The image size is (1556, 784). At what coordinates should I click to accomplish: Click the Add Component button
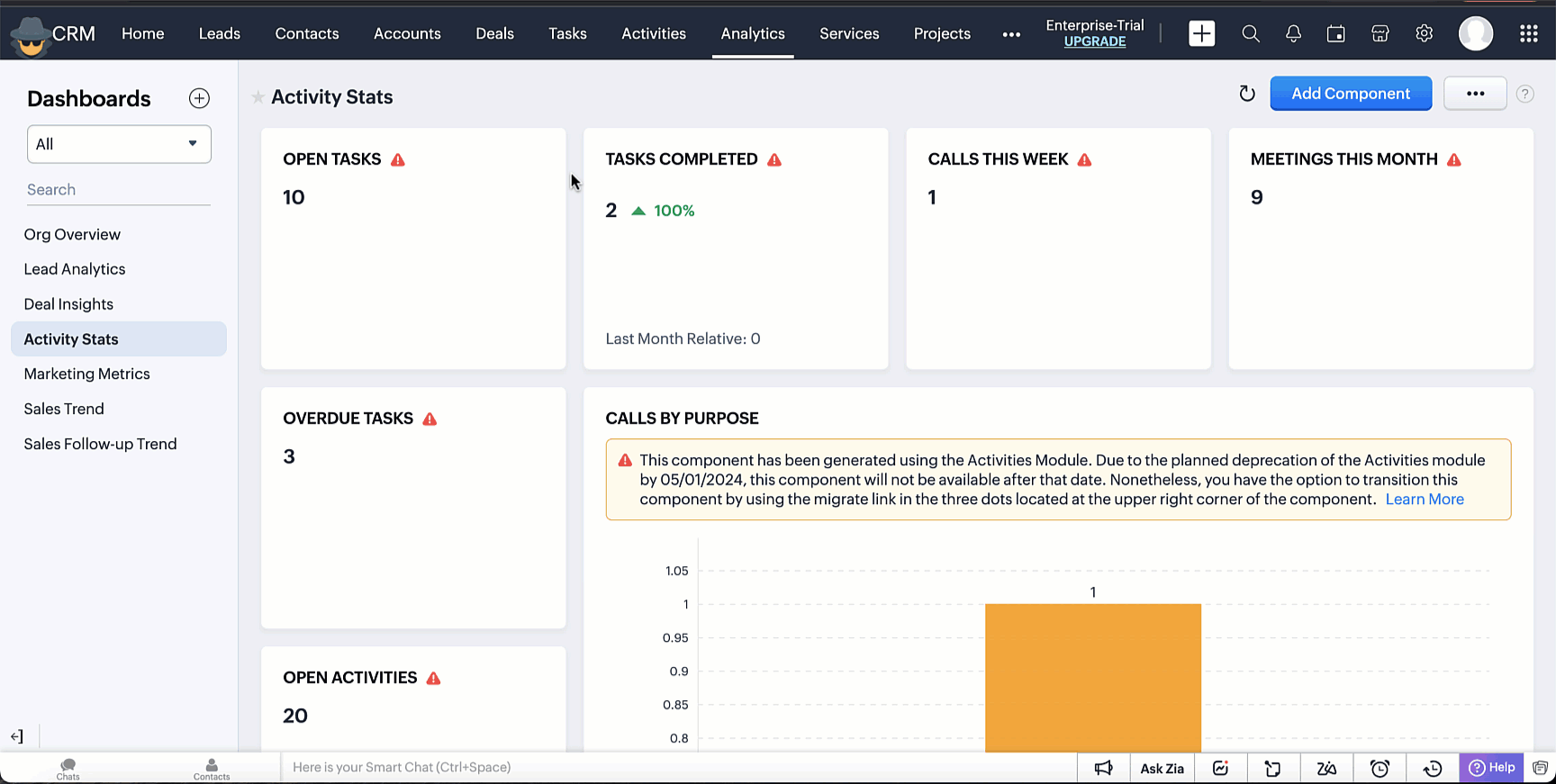[x=1351, y=94]
